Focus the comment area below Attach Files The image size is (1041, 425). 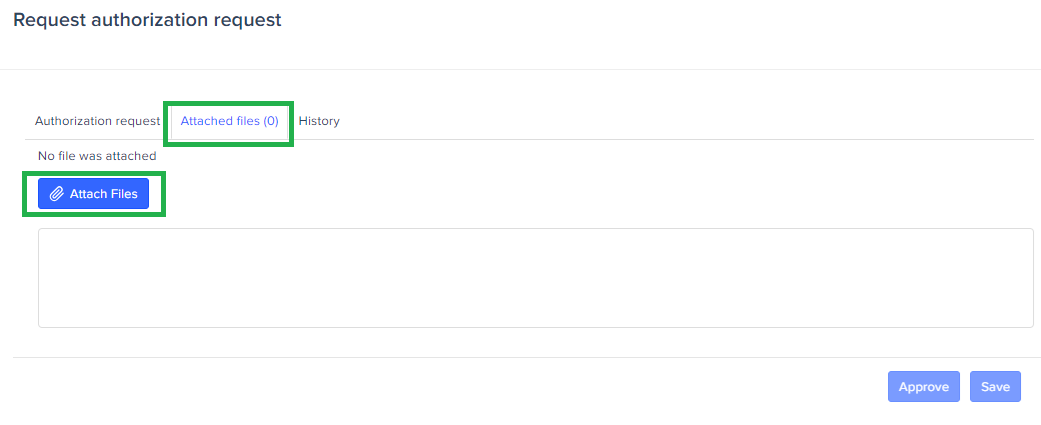tap(535, 277)
